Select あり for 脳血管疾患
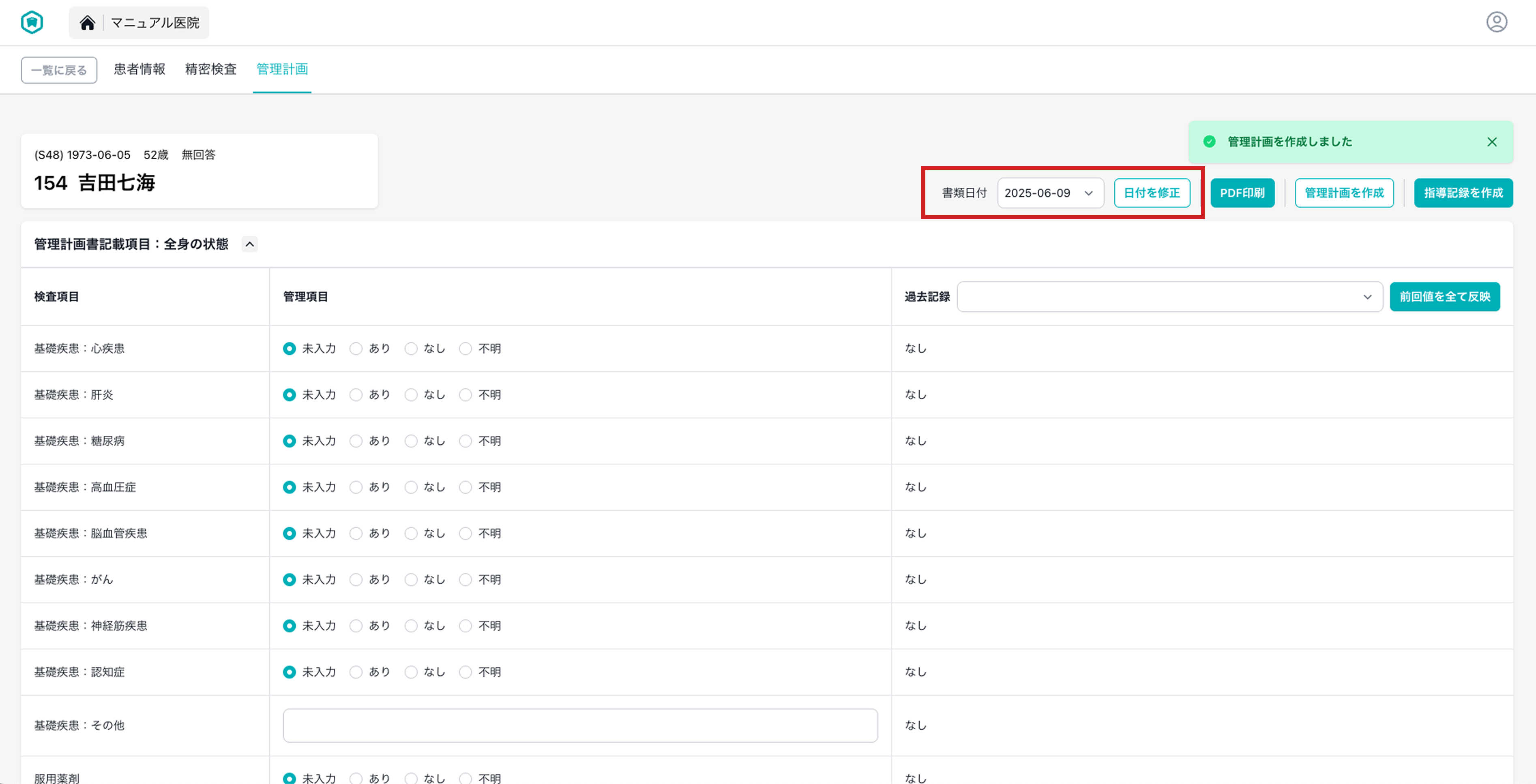The width and height of the screenshot is (1536, 784). pos(356,533)
